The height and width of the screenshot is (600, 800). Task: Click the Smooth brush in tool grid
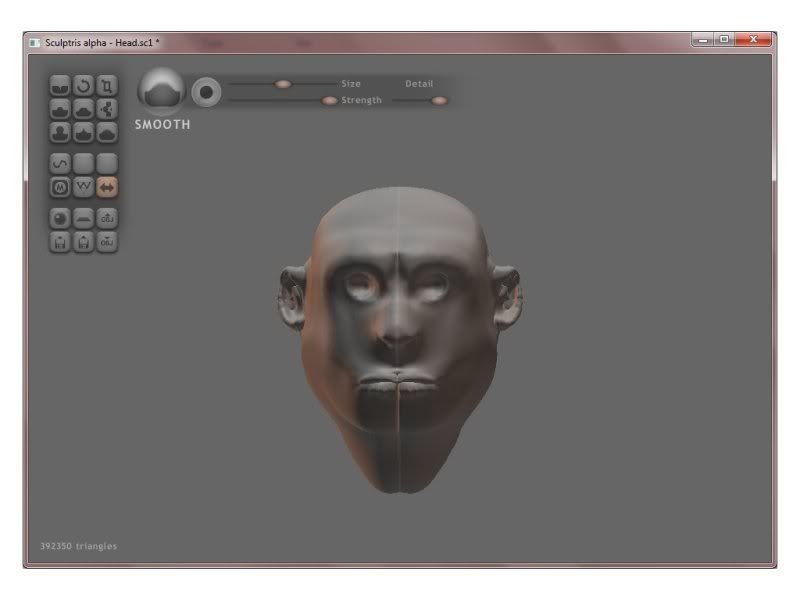click(107, 132)
